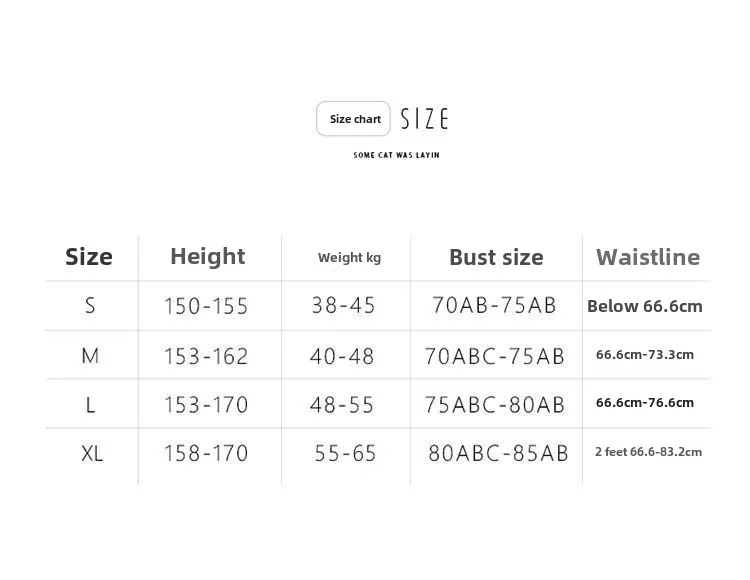This screenshot has width=750, height=580.
Task: Click the Bust size column header
Action: click(x=496, y=257)
